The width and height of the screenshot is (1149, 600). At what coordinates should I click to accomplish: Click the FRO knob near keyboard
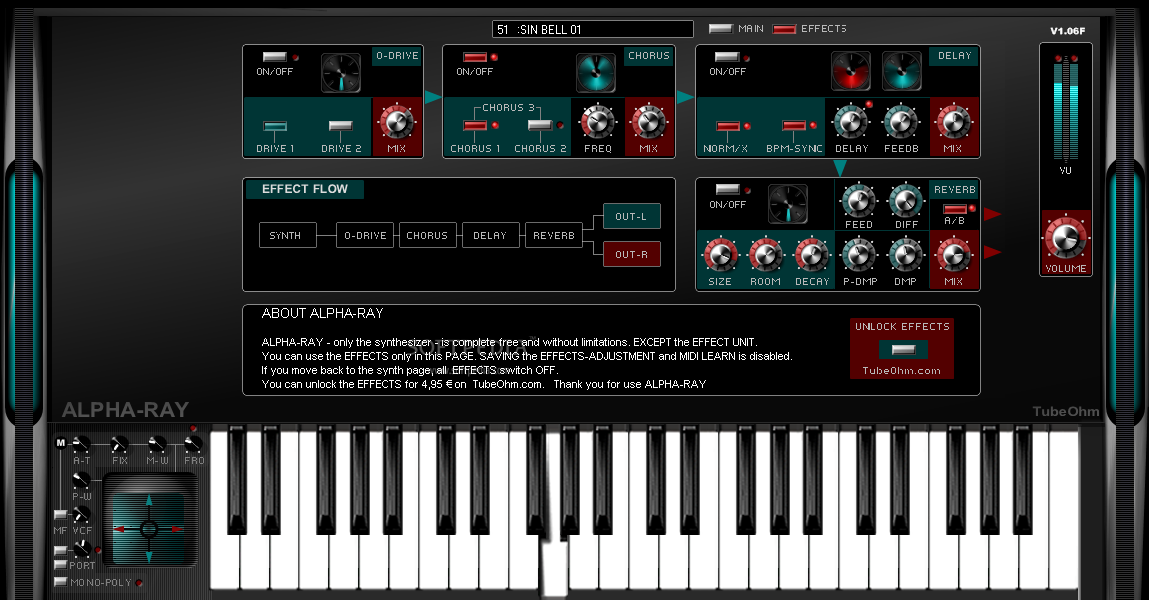[193, 444]
